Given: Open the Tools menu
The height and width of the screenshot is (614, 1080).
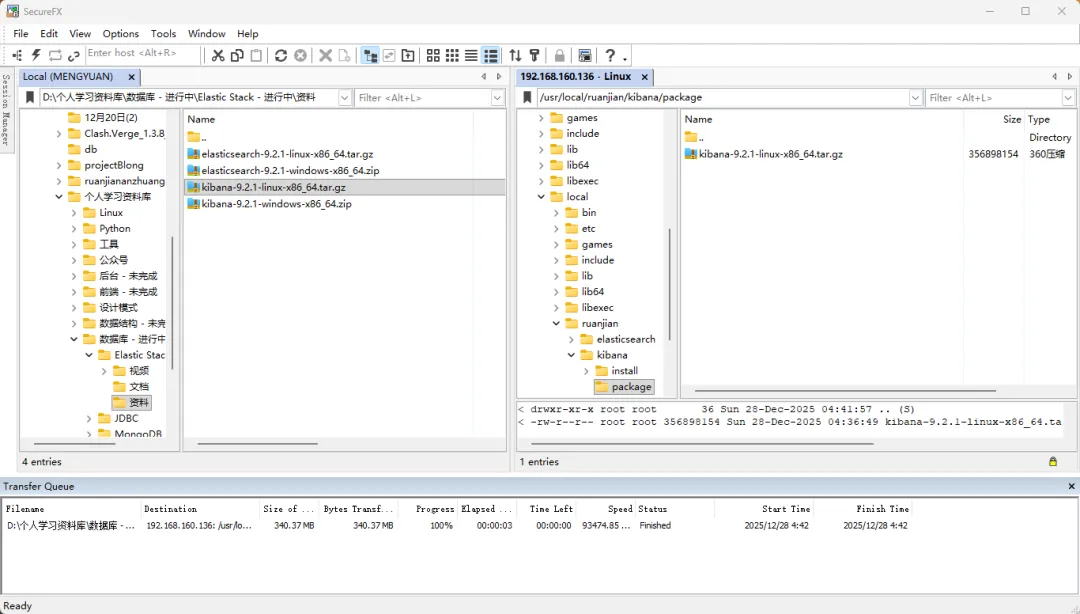Looking at the screenshot, I should click(163, 33).
